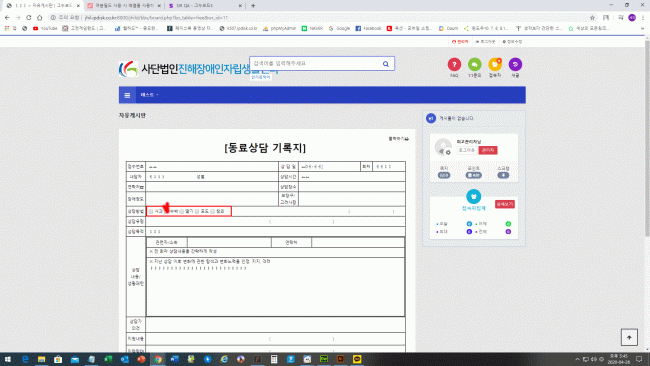Click the browser back arrow
Image resolution: width=650 pixels, height=366 pixels.
pyautogui.click(x=7, y=17)
